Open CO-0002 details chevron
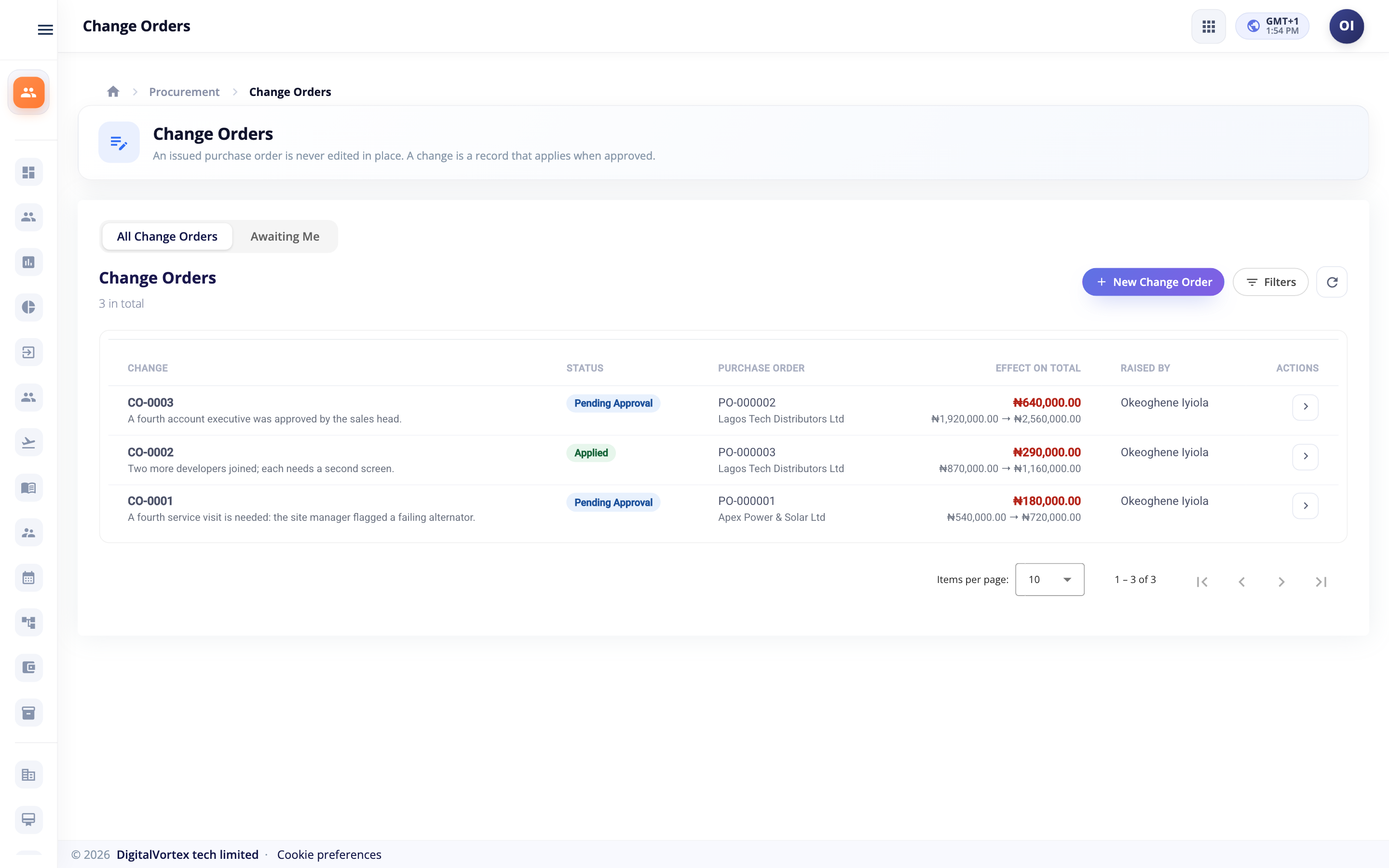The image size is (1389, 868). [x=1305, y=456]
